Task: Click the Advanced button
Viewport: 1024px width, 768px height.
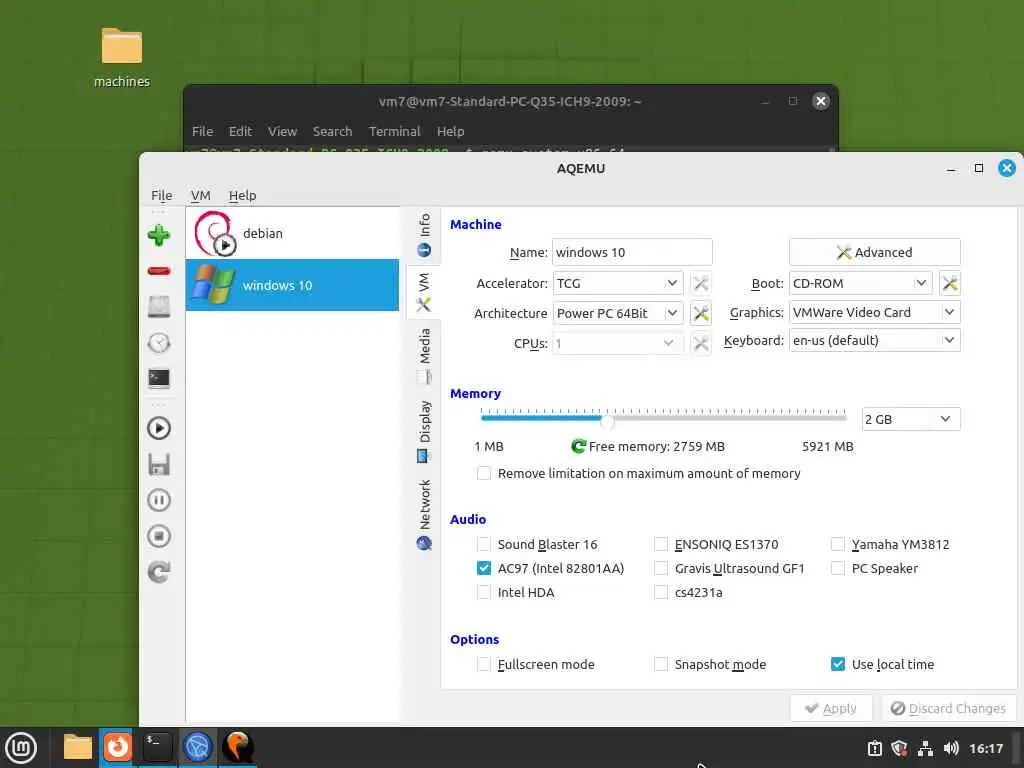Action: (874, 252)
